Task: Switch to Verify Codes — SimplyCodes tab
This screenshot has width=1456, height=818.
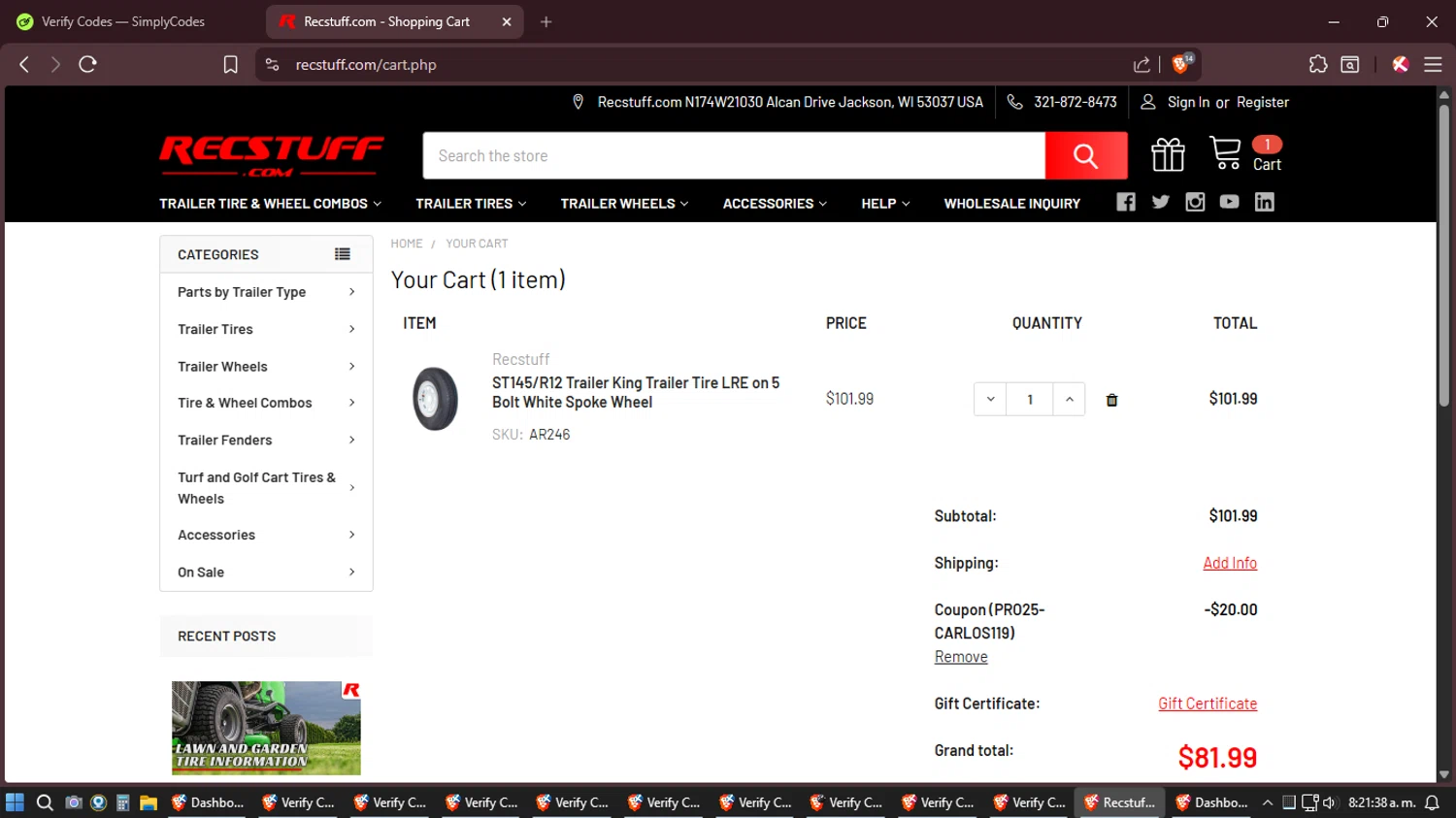Action: click(x=123, y=21)
